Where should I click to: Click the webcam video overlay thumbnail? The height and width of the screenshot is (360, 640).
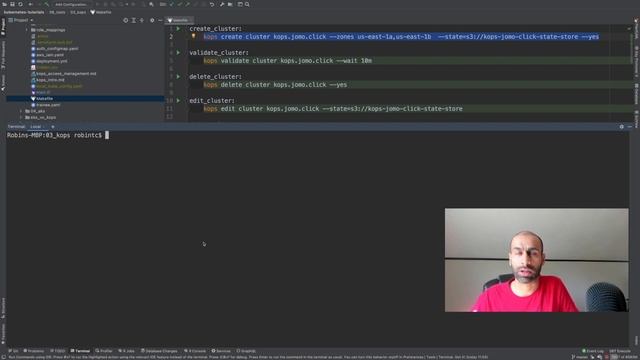click(x=537, y=260)
